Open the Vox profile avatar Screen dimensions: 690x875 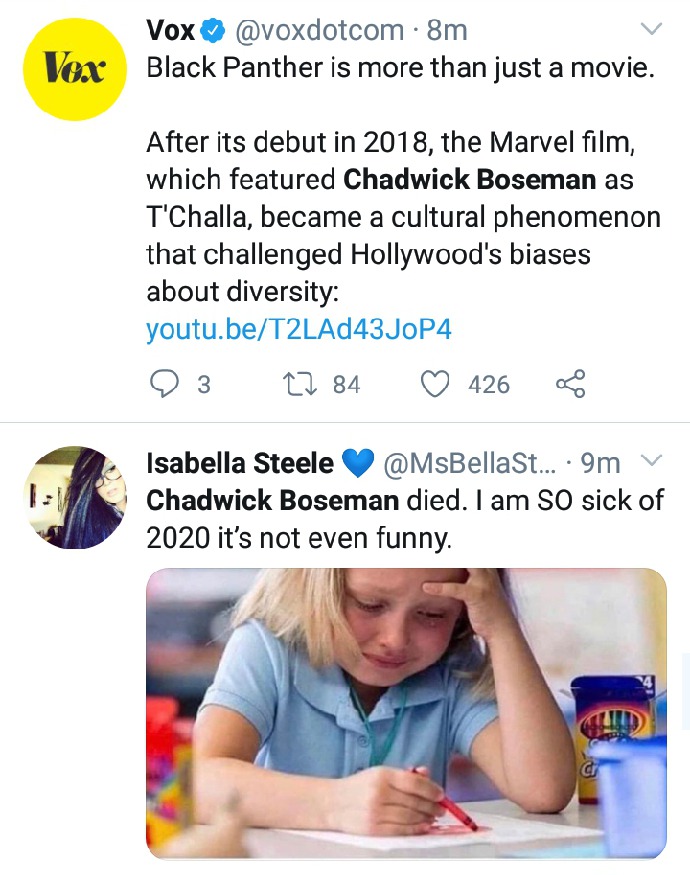74,69
